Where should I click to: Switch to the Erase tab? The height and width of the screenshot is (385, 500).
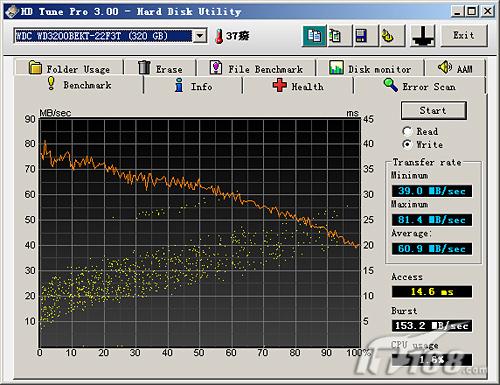click(160, 68)
